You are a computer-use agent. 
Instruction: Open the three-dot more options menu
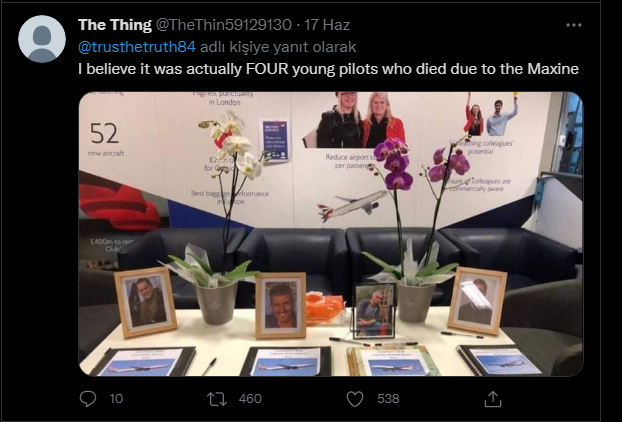[573, 25]
